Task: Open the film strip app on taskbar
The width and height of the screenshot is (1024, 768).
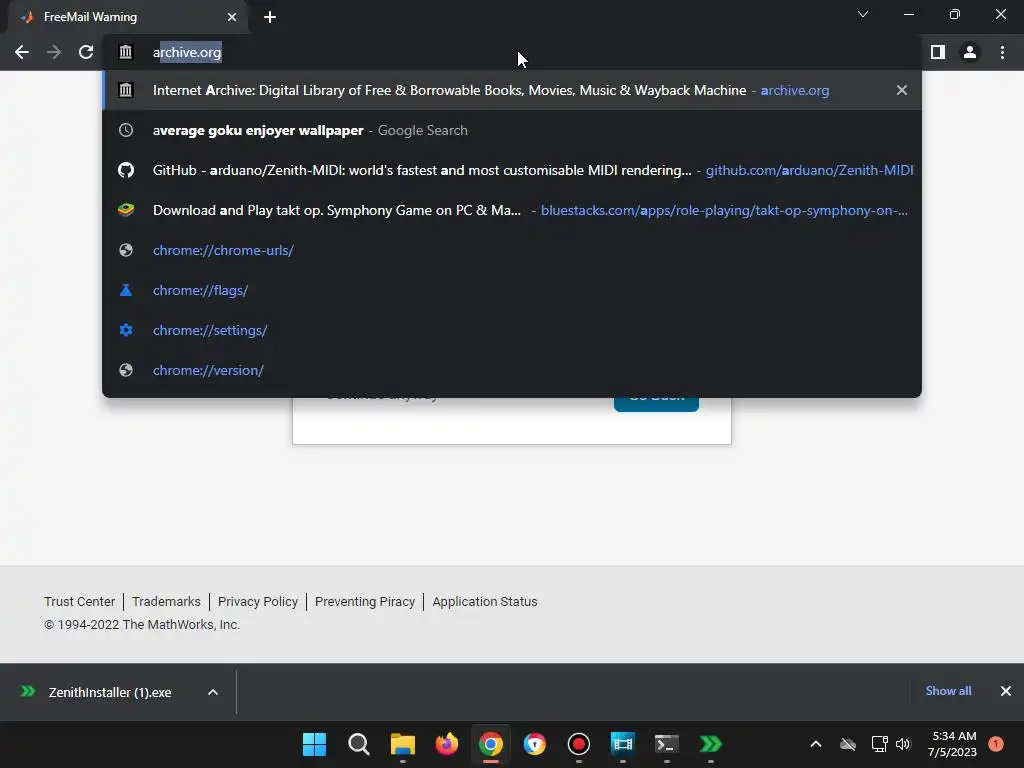Action: point(622,744)
